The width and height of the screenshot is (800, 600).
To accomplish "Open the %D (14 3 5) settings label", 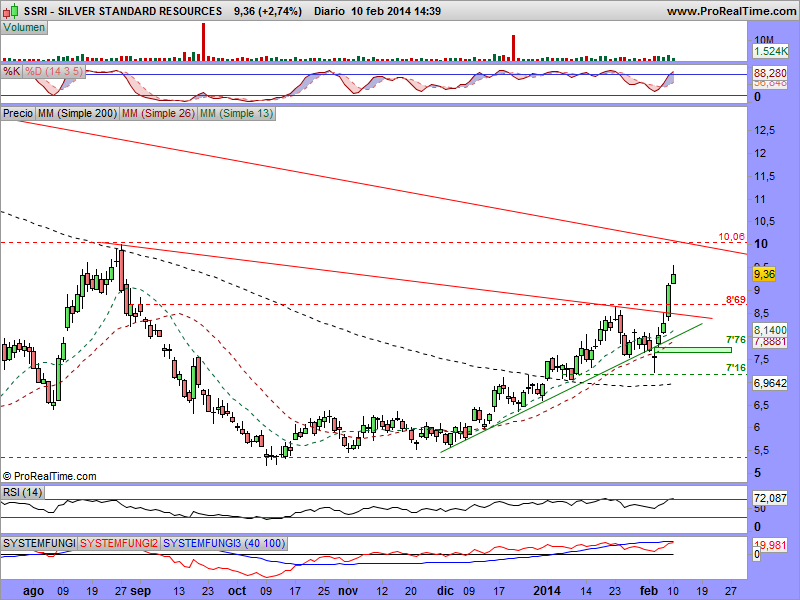I will [54, 71].
